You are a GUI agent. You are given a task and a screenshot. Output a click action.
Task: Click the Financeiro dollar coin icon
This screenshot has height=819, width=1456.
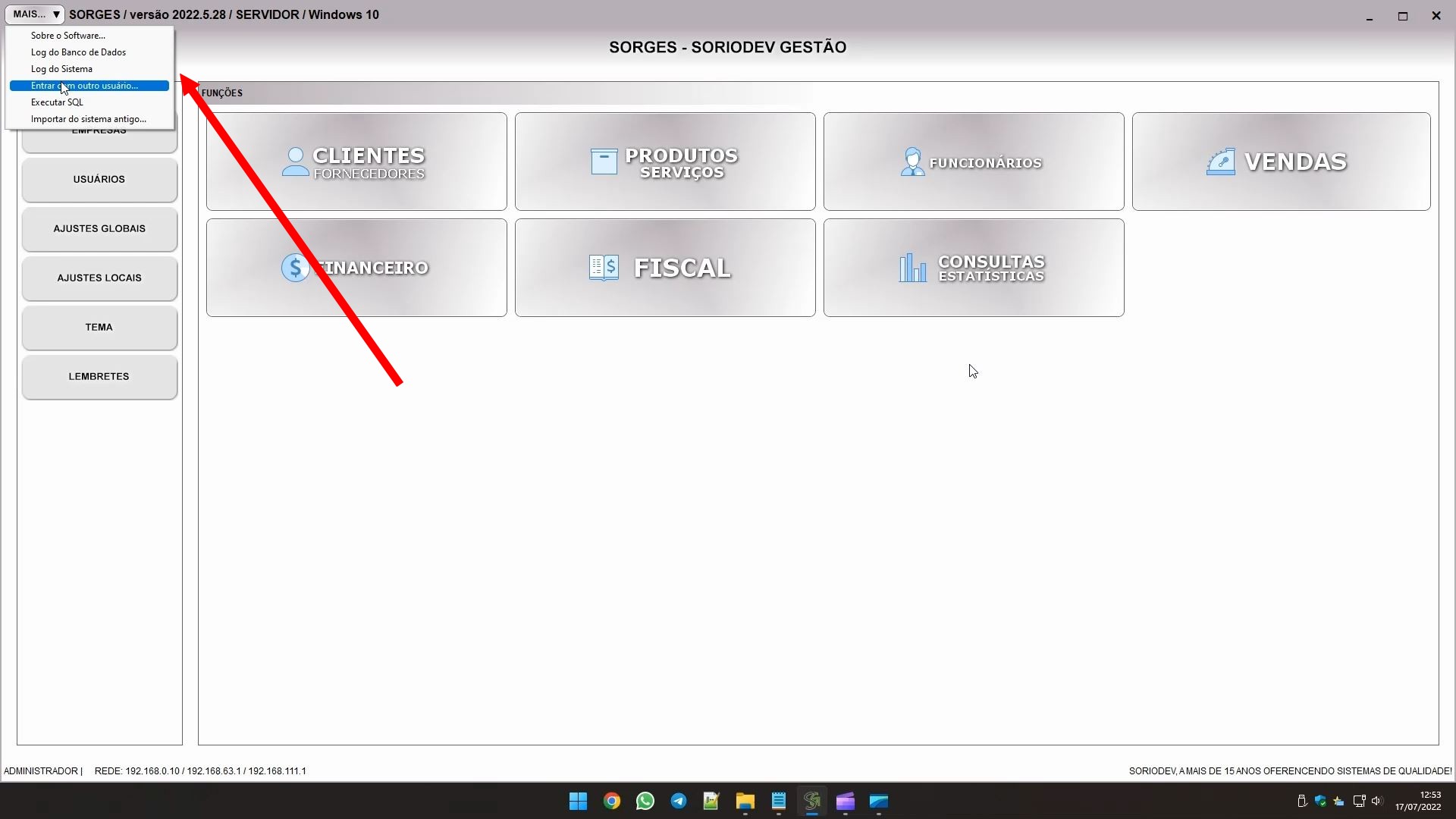tap(294, 268)
